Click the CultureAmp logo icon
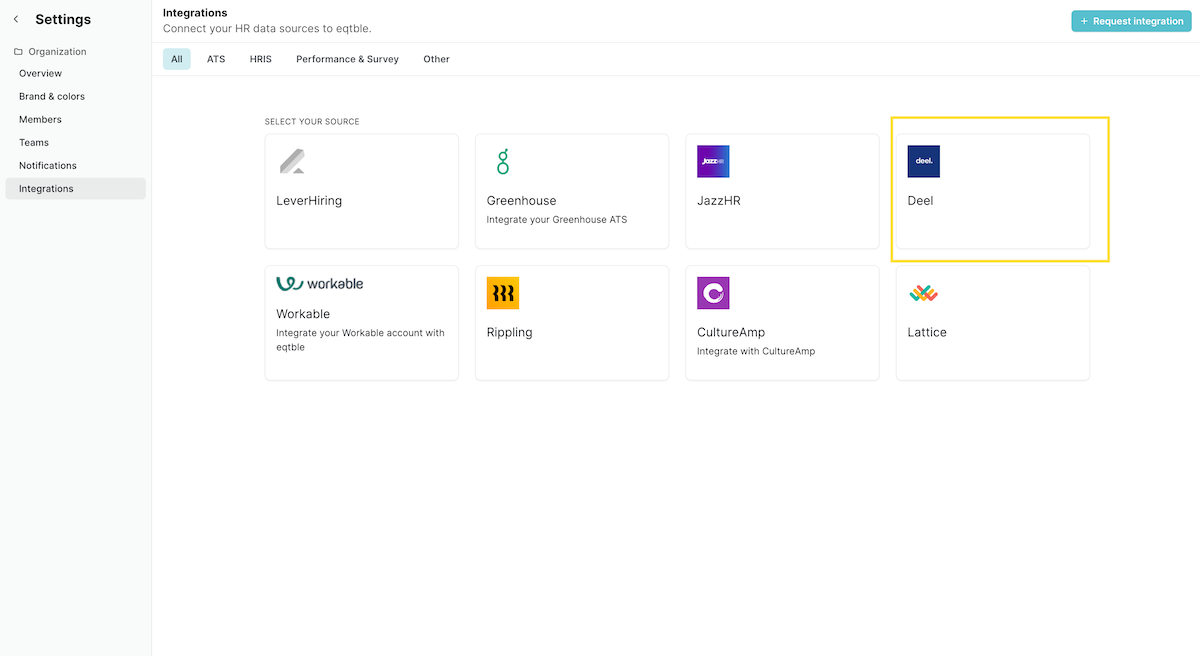This screenshot has width=1200, height=656. pos(713,293)
